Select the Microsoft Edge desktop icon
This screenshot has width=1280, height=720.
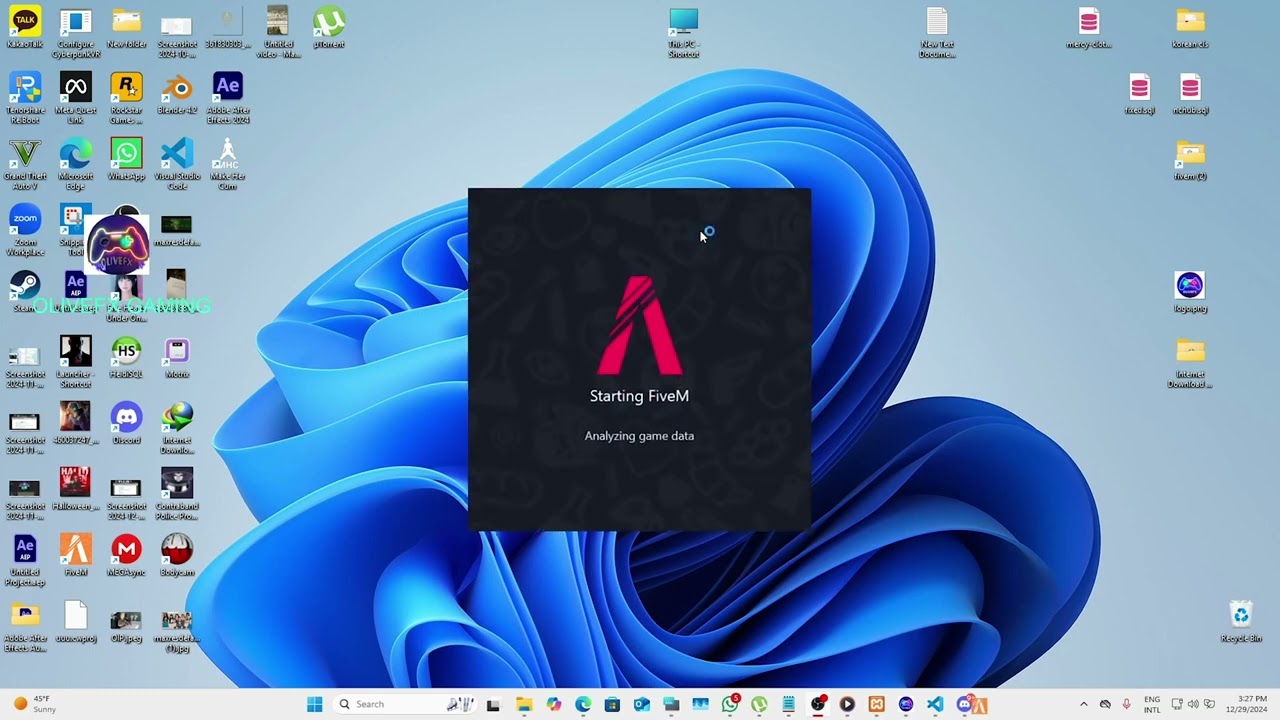point(76,164)
